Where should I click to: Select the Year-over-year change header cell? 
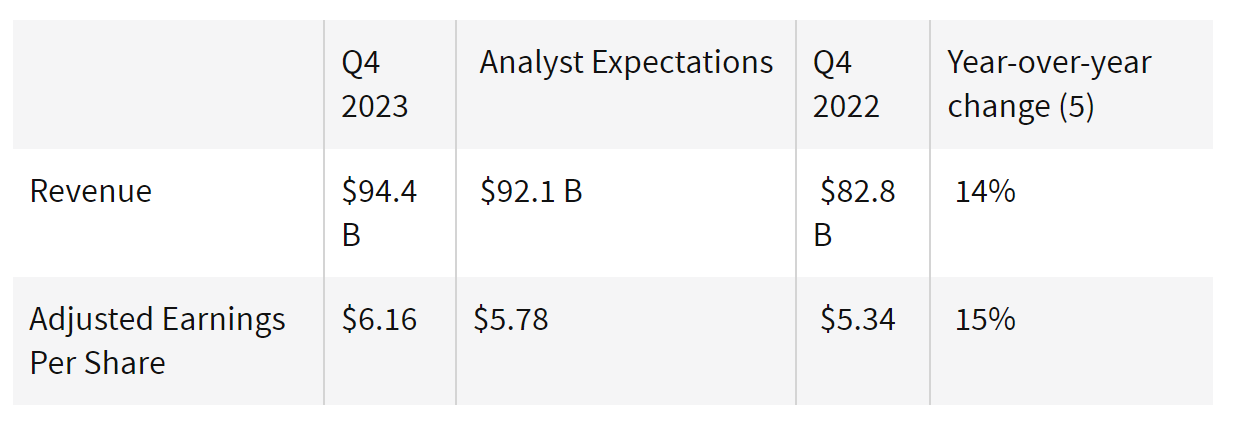pos(1049,84)
